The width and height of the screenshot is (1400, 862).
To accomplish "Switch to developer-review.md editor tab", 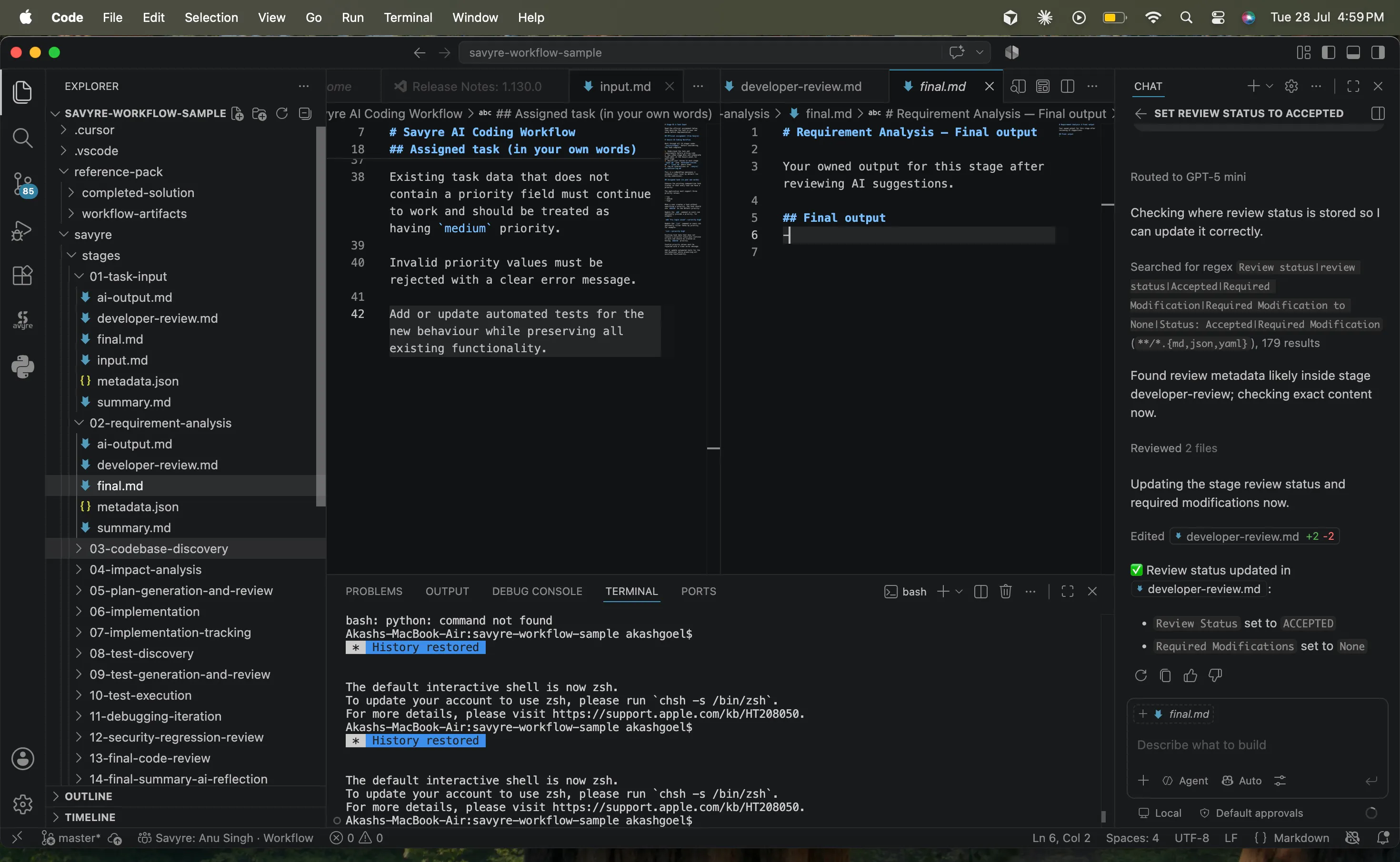I will point(800,86).
